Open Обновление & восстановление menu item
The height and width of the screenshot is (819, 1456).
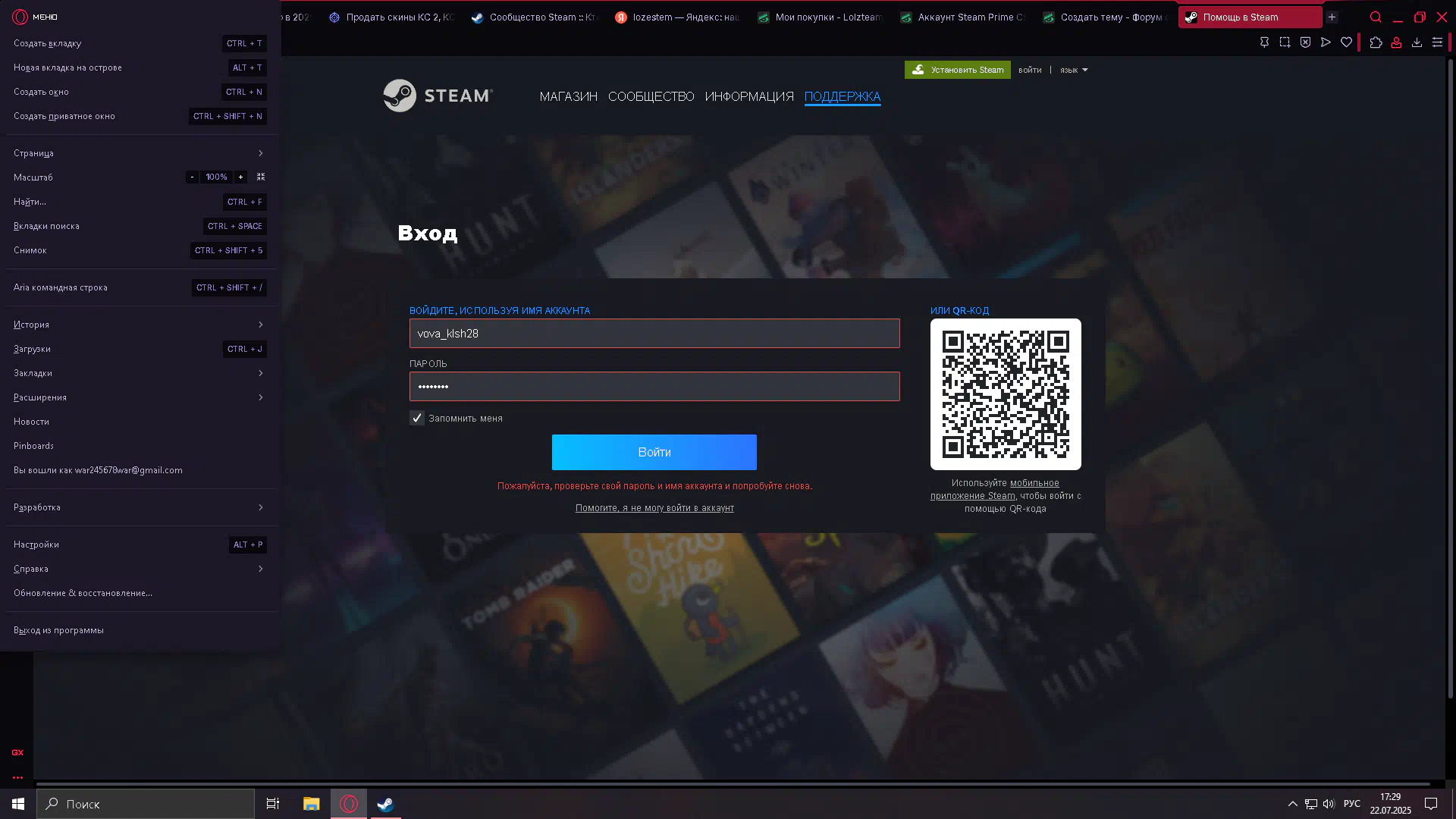coord(140,593)
